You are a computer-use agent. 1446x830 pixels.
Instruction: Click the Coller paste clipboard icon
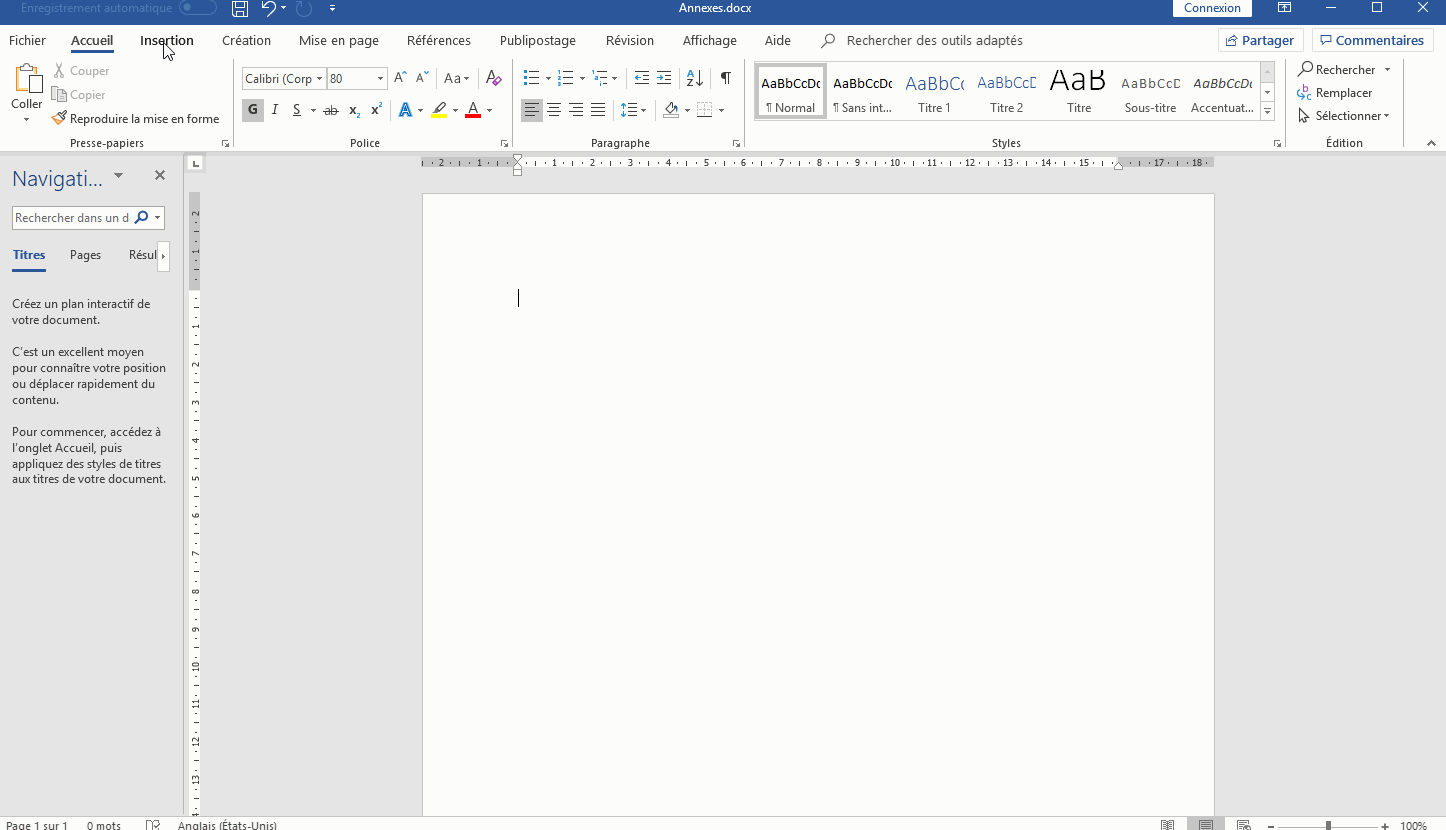(27, 79)
